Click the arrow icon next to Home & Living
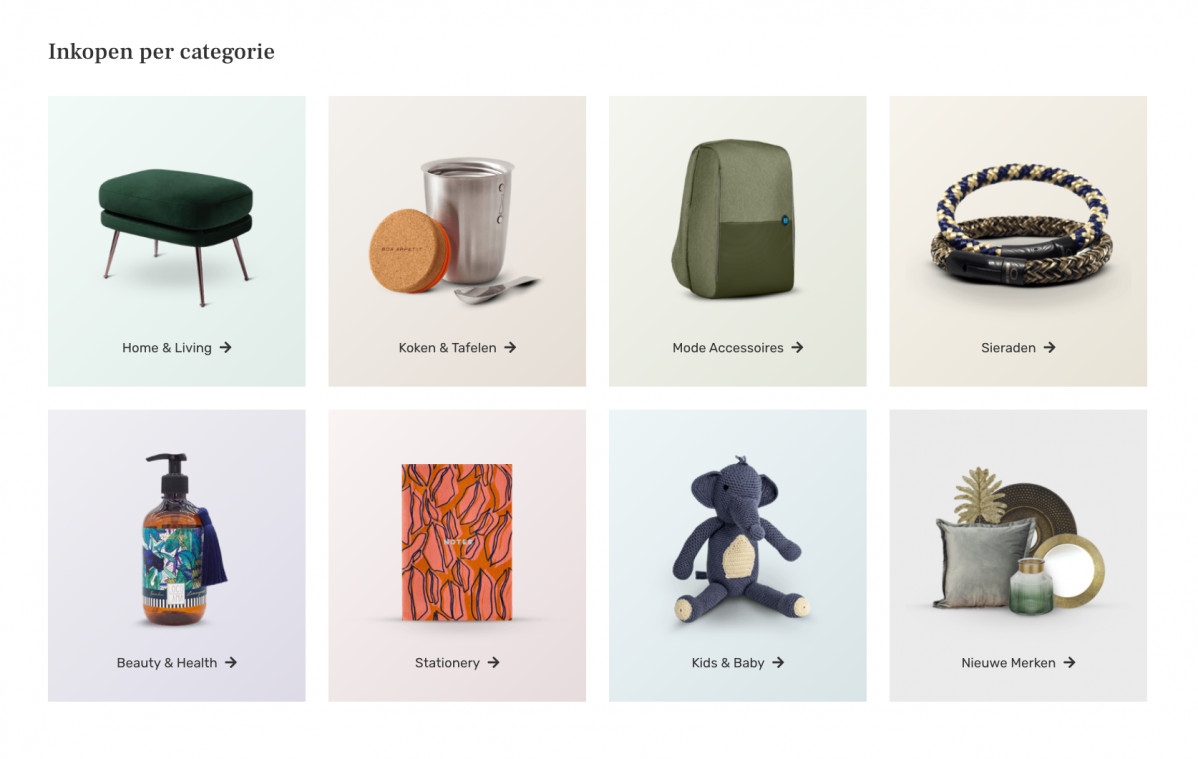This screenshot has height=759, width=1198. pos(225,347)
